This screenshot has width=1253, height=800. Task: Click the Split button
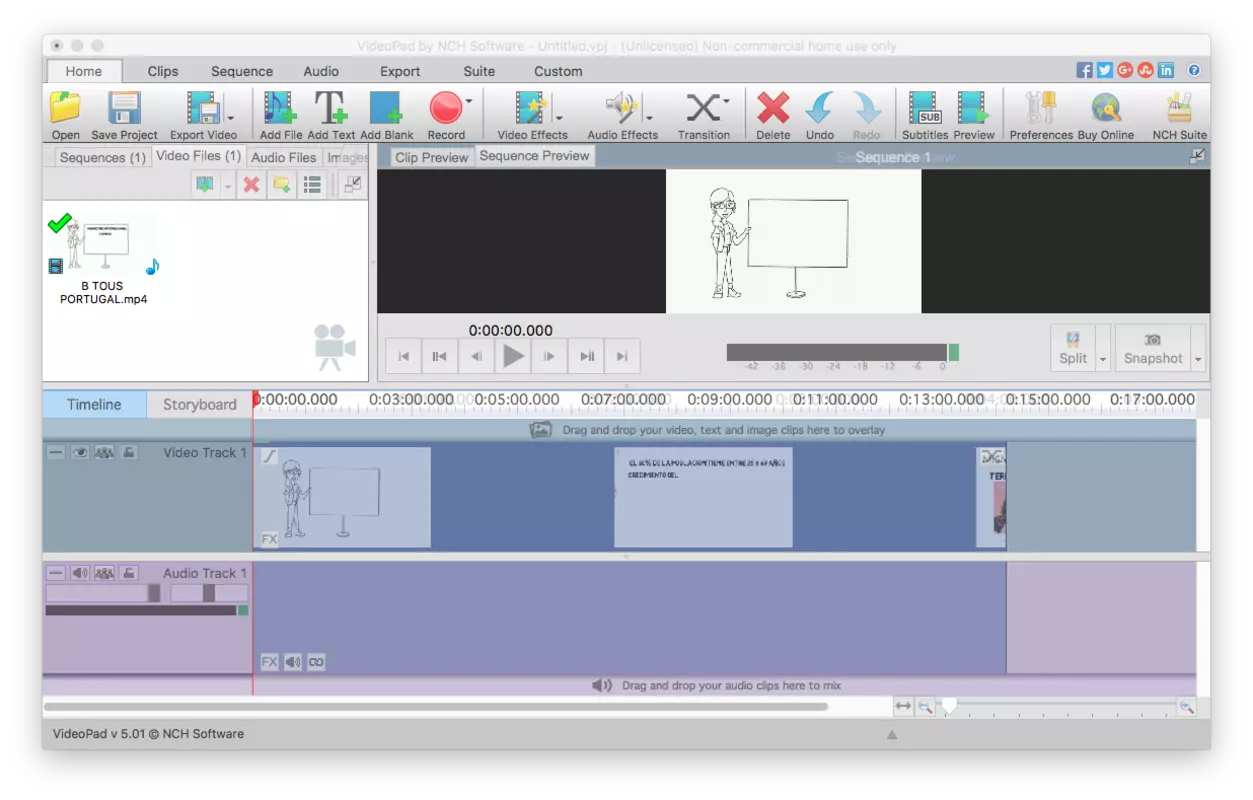tap(1073, 348)
